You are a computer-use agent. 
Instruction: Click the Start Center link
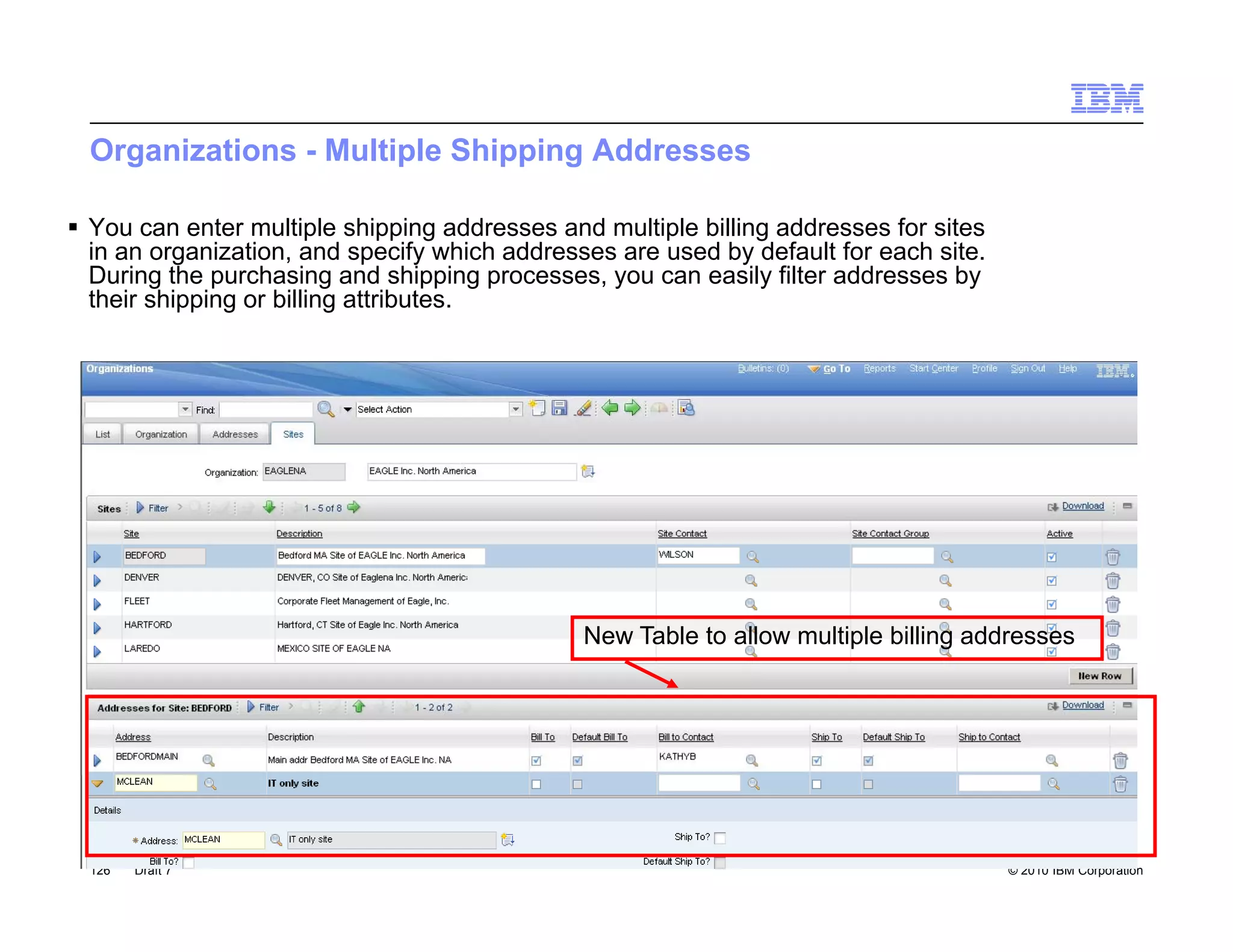(x=934, y=368)
